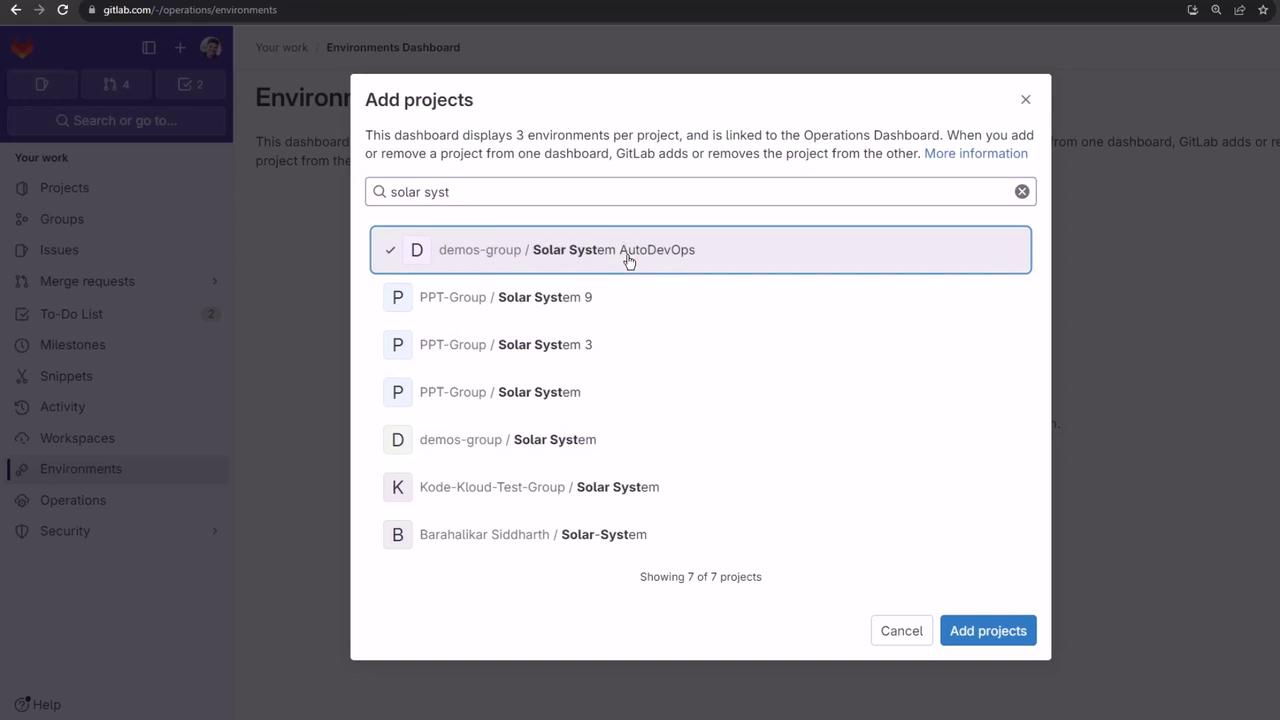Click the create new plus icon
This screenshot has height=720, width=1280.
pos(180,48)
